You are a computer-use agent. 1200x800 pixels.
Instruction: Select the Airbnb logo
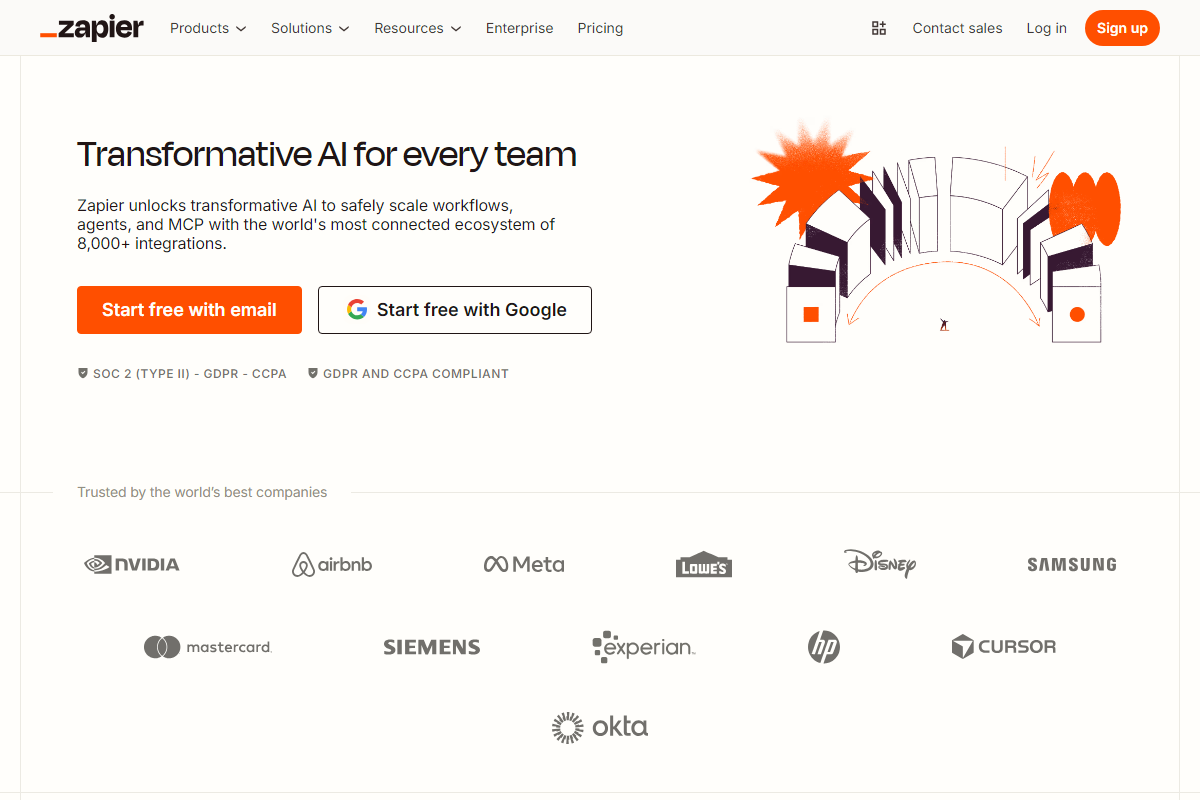click(x=331, y=564)
